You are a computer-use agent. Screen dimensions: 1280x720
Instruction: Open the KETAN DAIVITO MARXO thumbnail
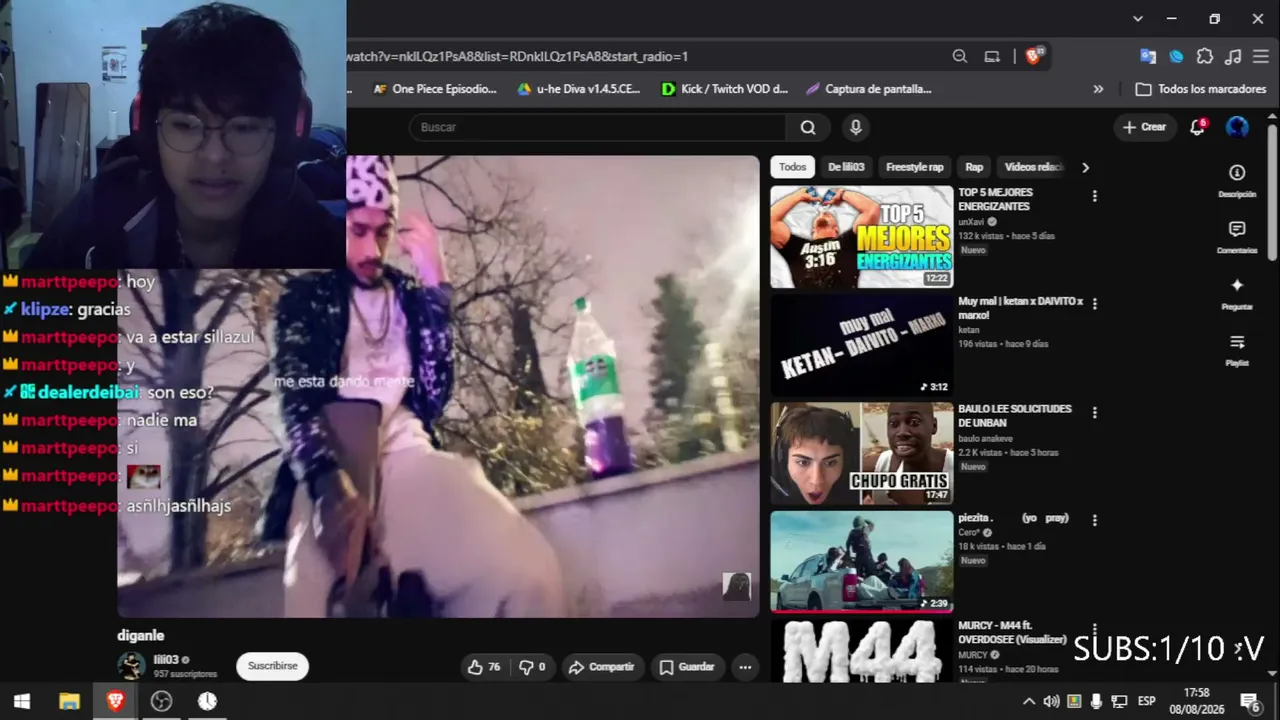861,345
